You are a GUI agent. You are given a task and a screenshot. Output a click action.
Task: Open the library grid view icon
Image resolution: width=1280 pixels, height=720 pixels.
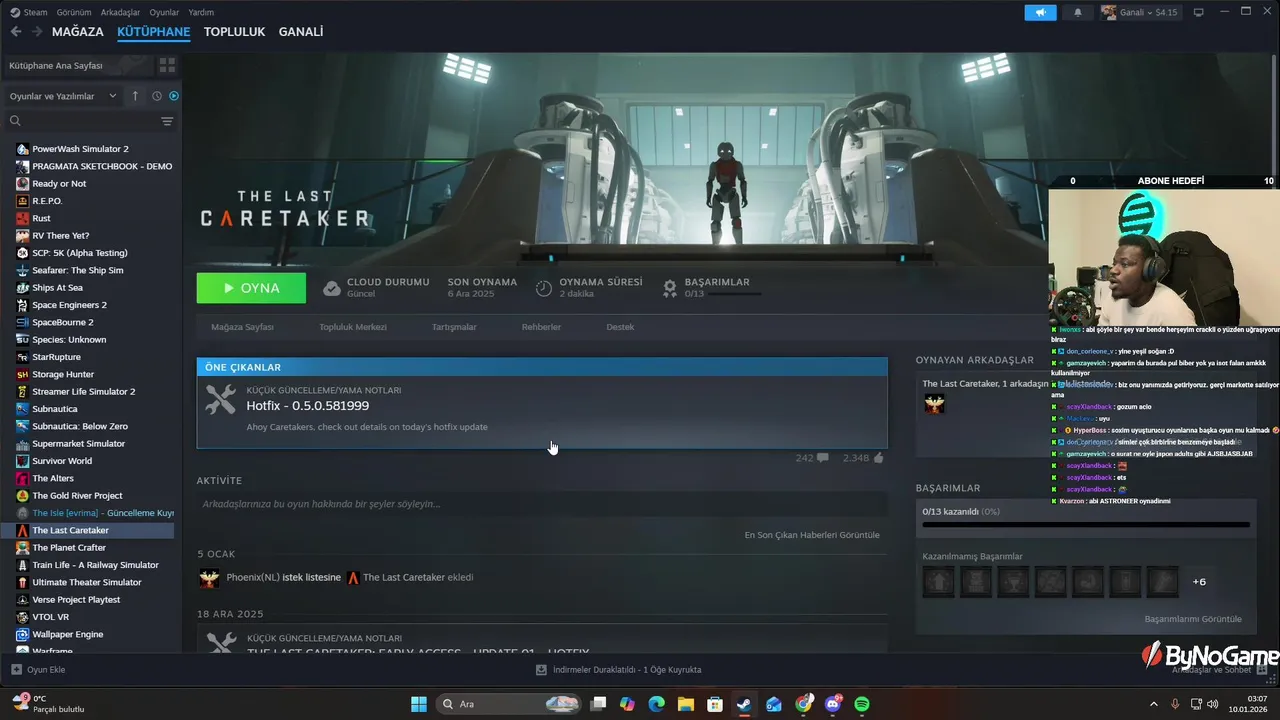click(167, 65)
